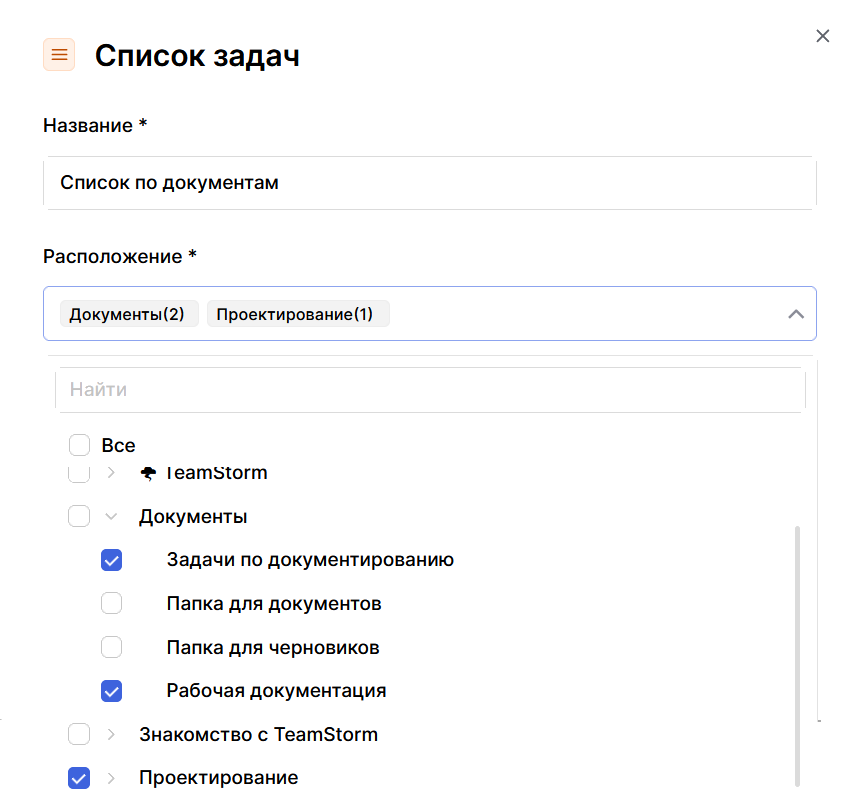Expand the Проектирование tree node

click(x=111, y=778)
